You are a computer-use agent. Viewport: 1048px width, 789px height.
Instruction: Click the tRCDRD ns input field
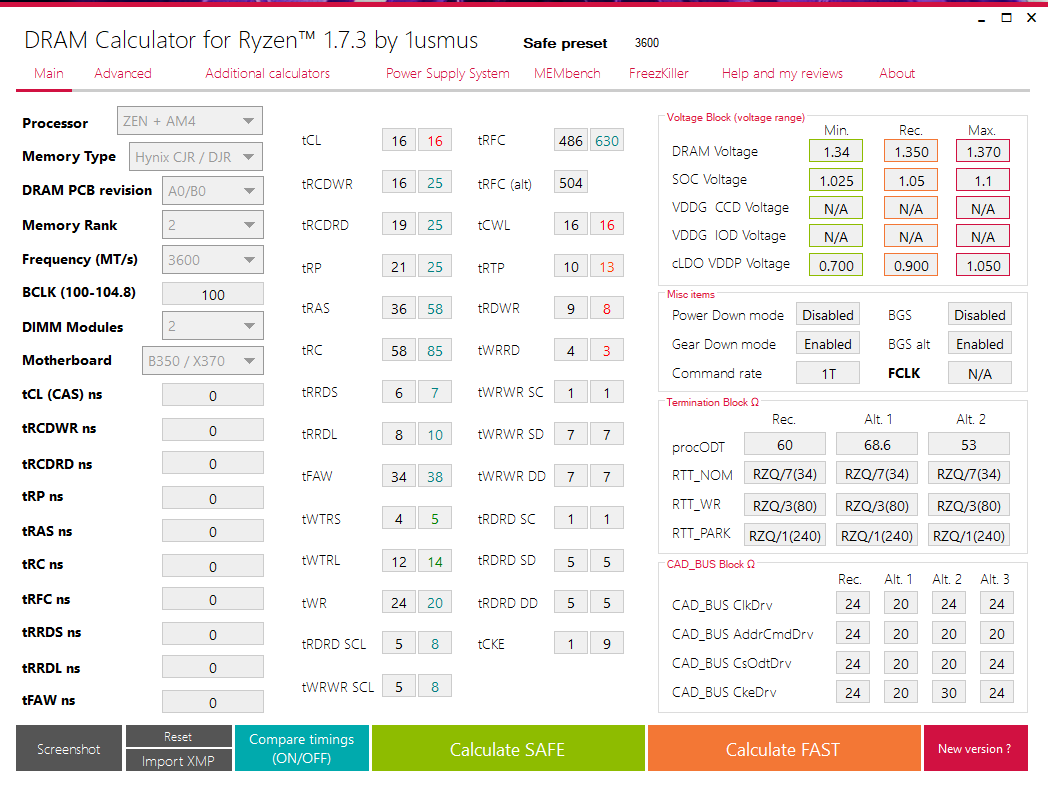coord(213,463)
